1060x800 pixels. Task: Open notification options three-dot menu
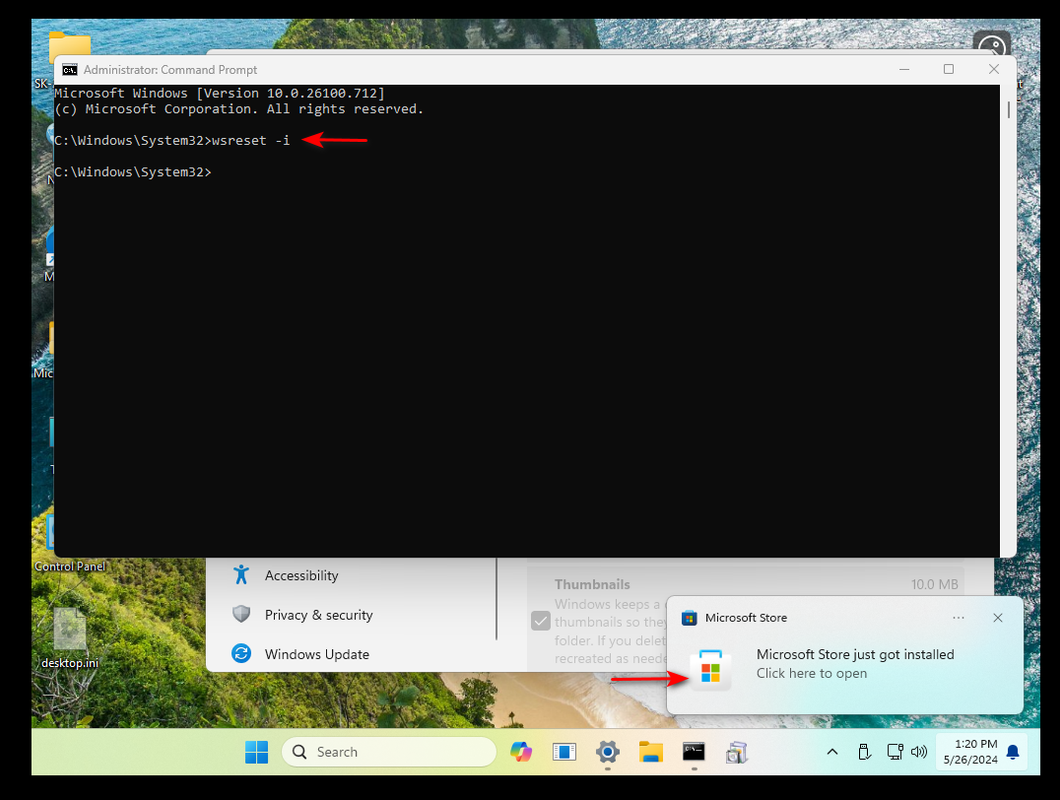[958, 617]
